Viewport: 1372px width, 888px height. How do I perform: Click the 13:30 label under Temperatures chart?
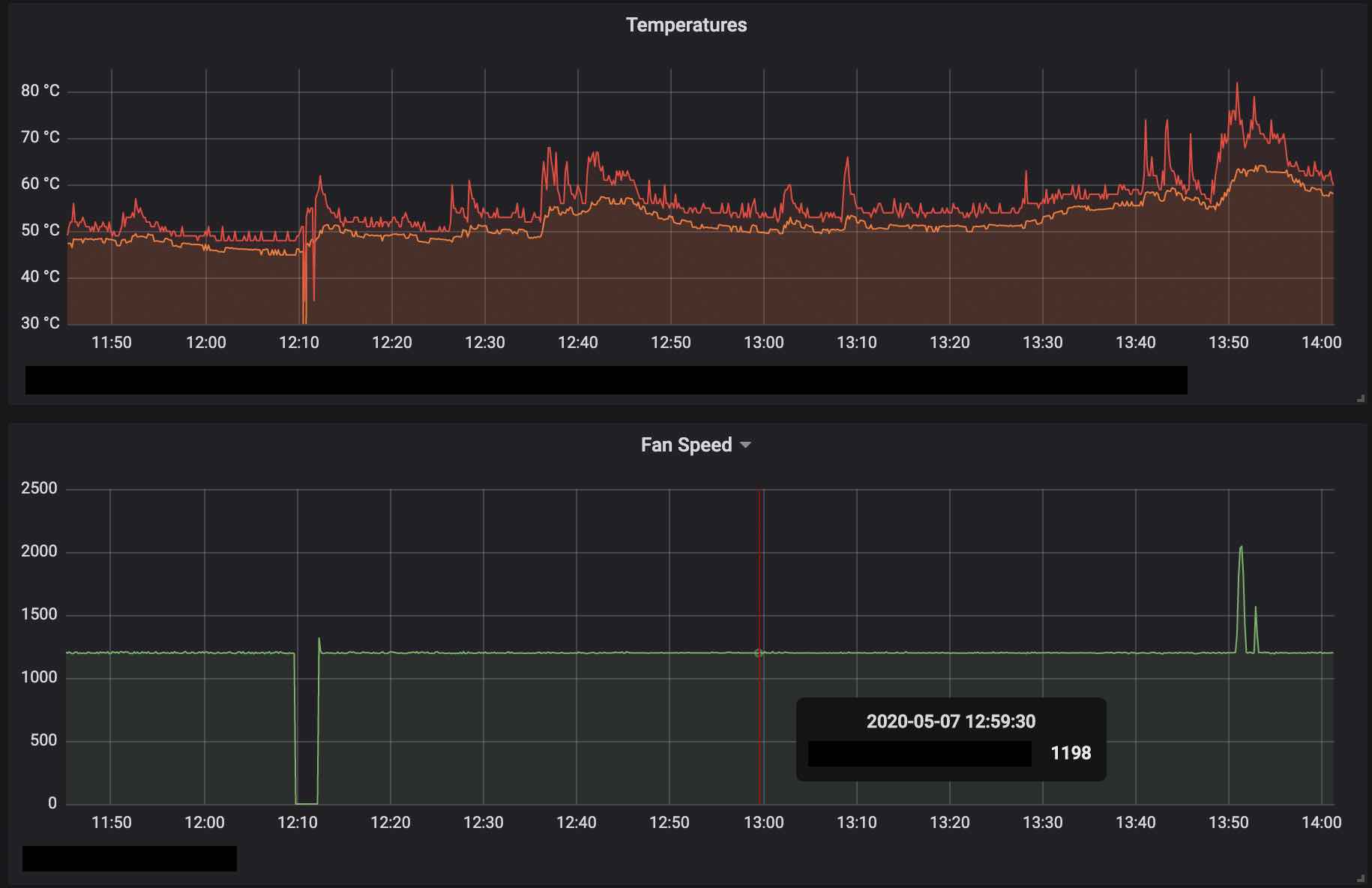pos(1043,343)
